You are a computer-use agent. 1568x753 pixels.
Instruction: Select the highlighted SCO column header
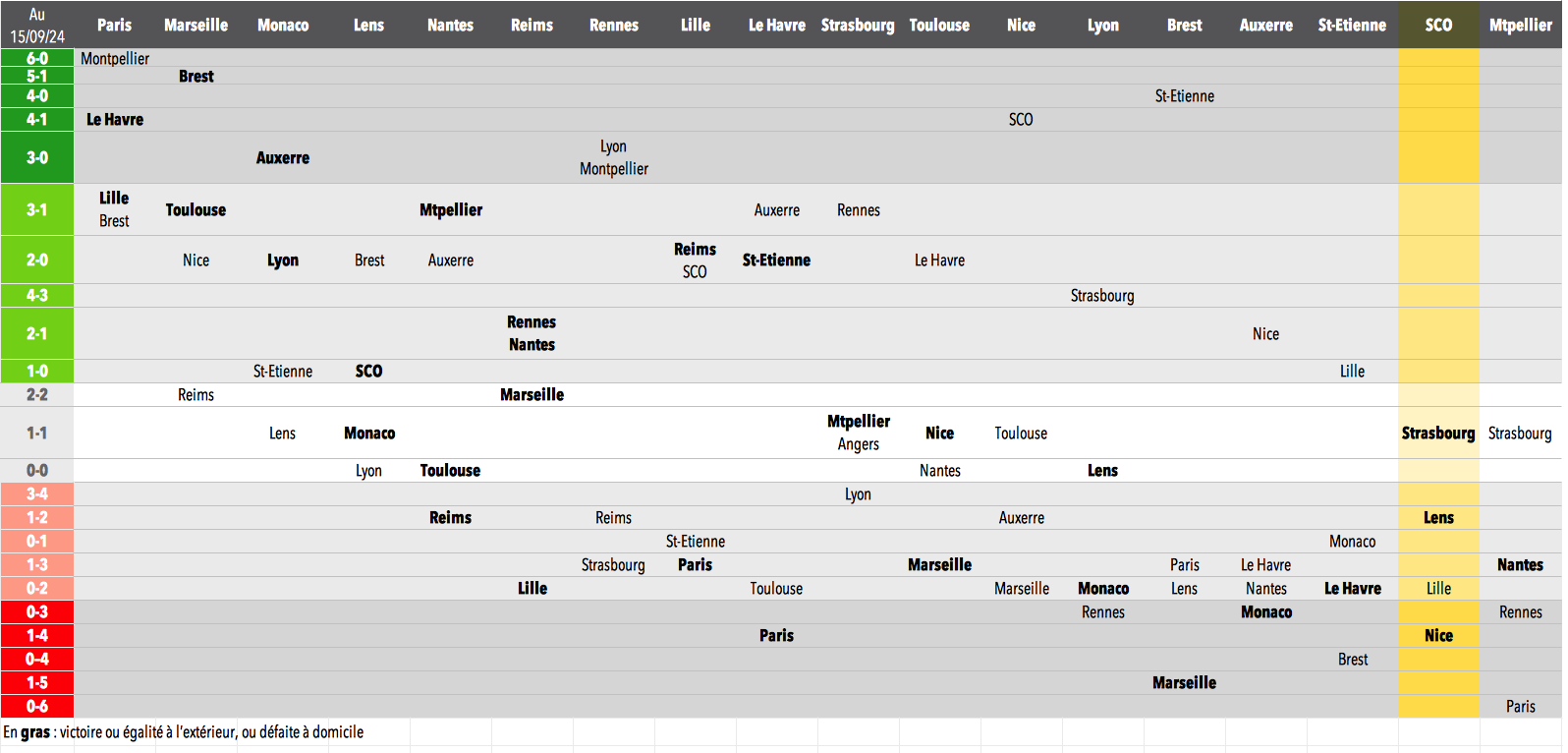tap(1438, 25)
